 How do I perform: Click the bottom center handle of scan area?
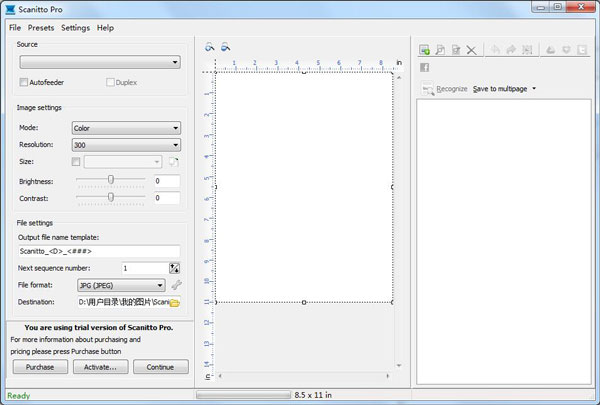point(304,302)
